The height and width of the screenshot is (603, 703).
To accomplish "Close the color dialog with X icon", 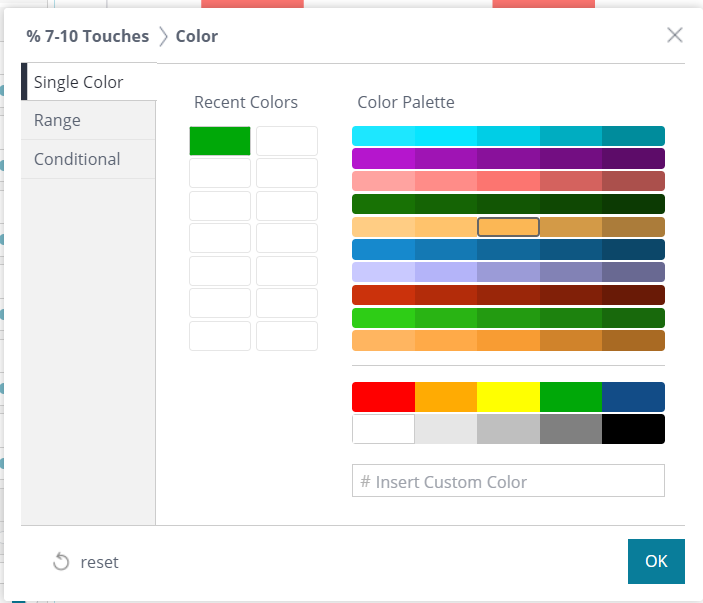I will point(675,35).
